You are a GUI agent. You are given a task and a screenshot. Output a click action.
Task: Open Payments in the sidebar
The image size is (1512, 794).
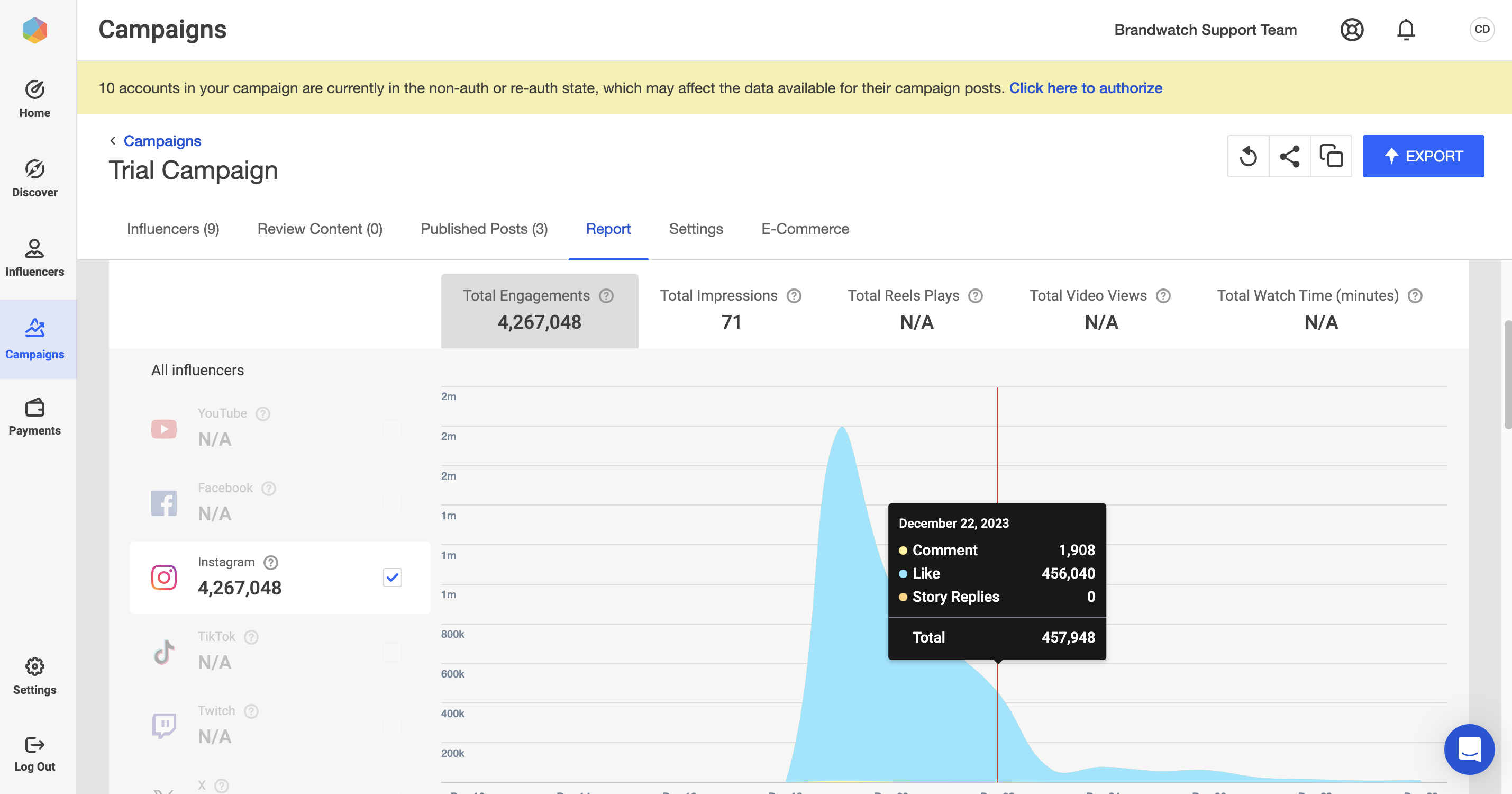tap(34, 418)
